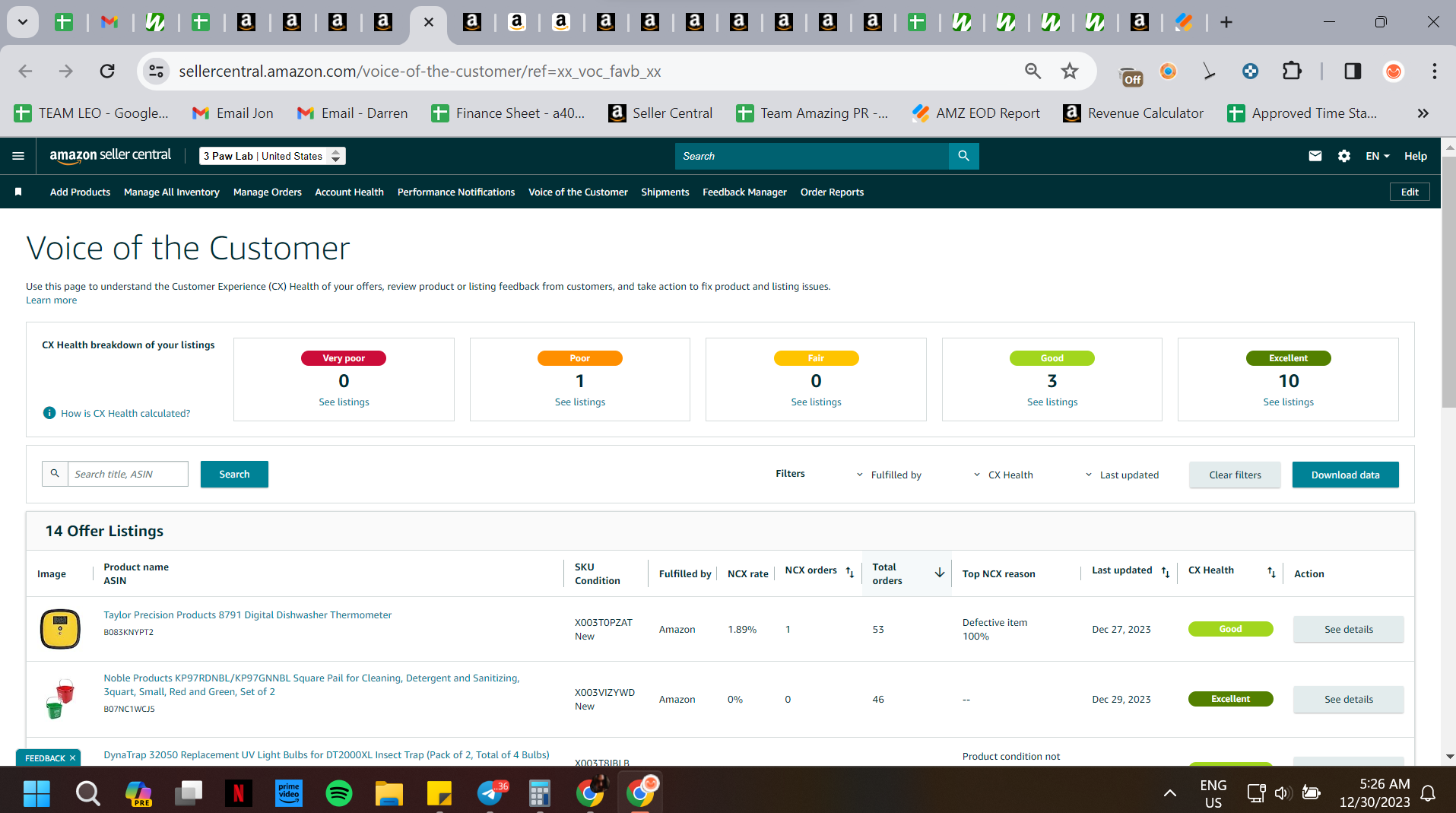Viewport: 1456px width, 813px height.
Task: Open Manage Orders menu item
Action: point(268,192)
